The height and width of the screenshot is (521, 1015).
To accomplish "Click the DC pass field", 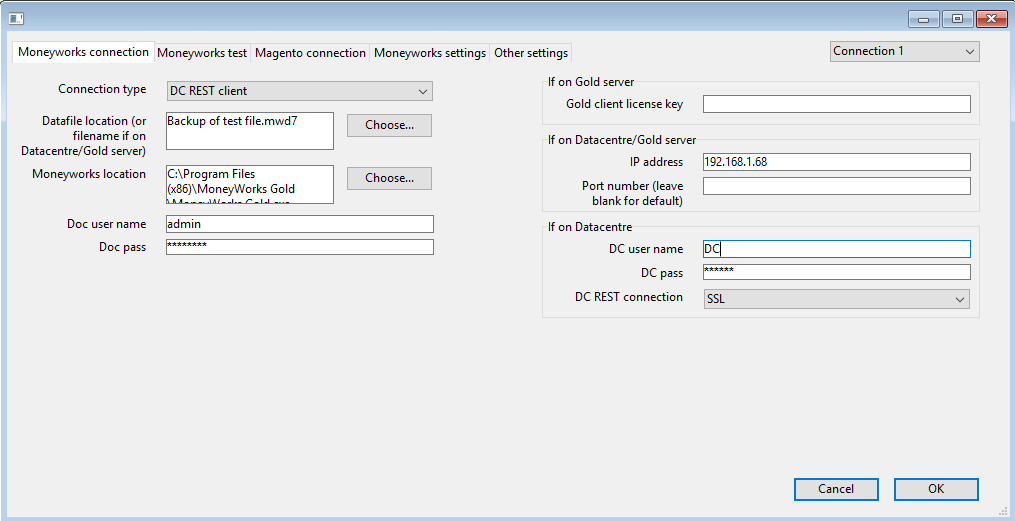I will pyautogui.click(x=837, y=272).
